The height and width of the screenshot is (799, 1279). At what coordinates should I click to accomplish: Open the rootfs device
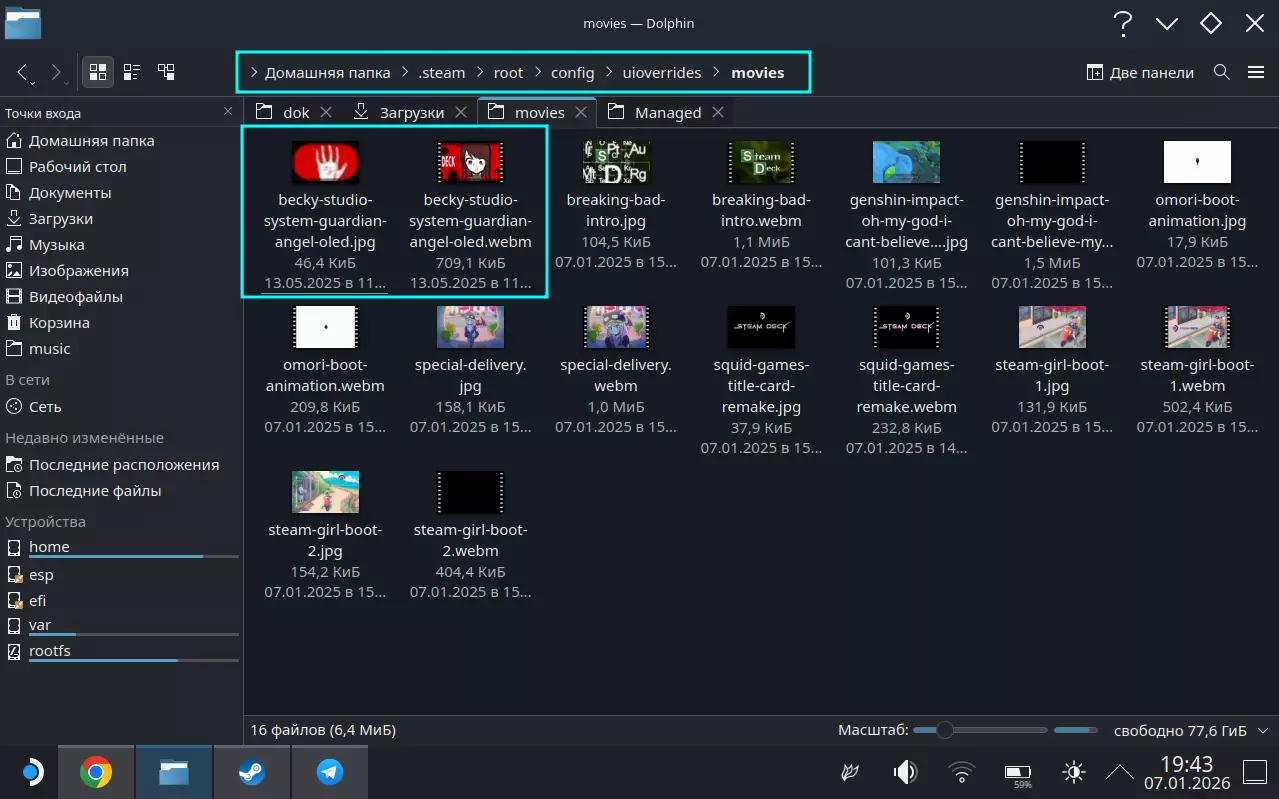tap(120, 652)
